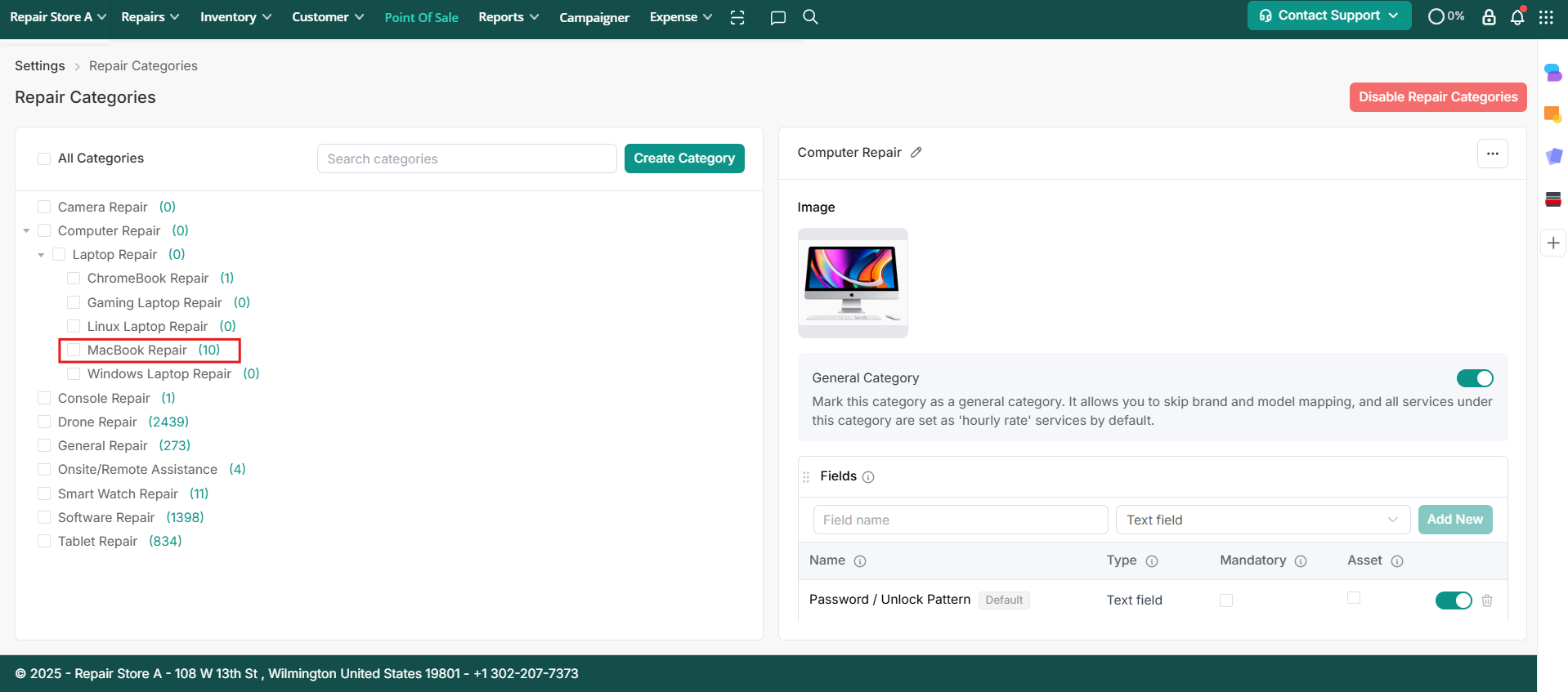Click the lock icon in top bar
1568x692 pixels.
pos(1489,17)
